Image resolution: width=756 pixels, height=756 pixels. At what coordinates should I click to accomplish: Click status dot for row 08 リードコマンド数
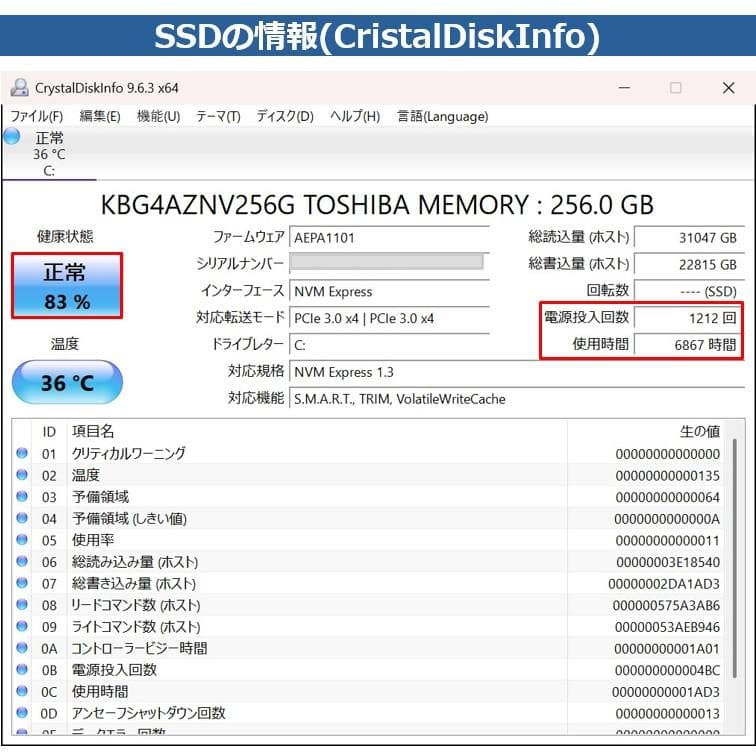(x=22, y=604)
